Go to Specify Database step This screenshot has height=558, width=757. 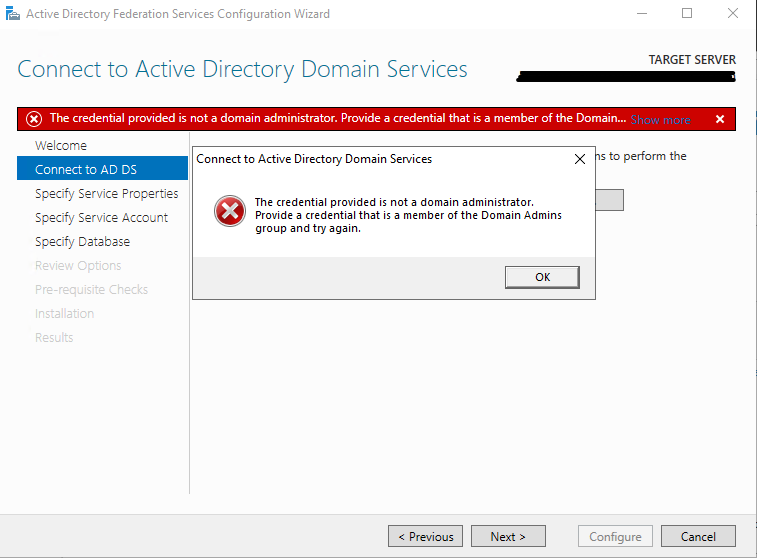click(x=83, y=241)
